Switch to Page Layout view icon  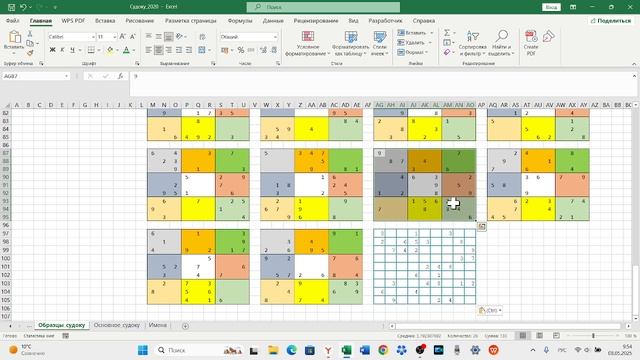click(x=540, y=336)
